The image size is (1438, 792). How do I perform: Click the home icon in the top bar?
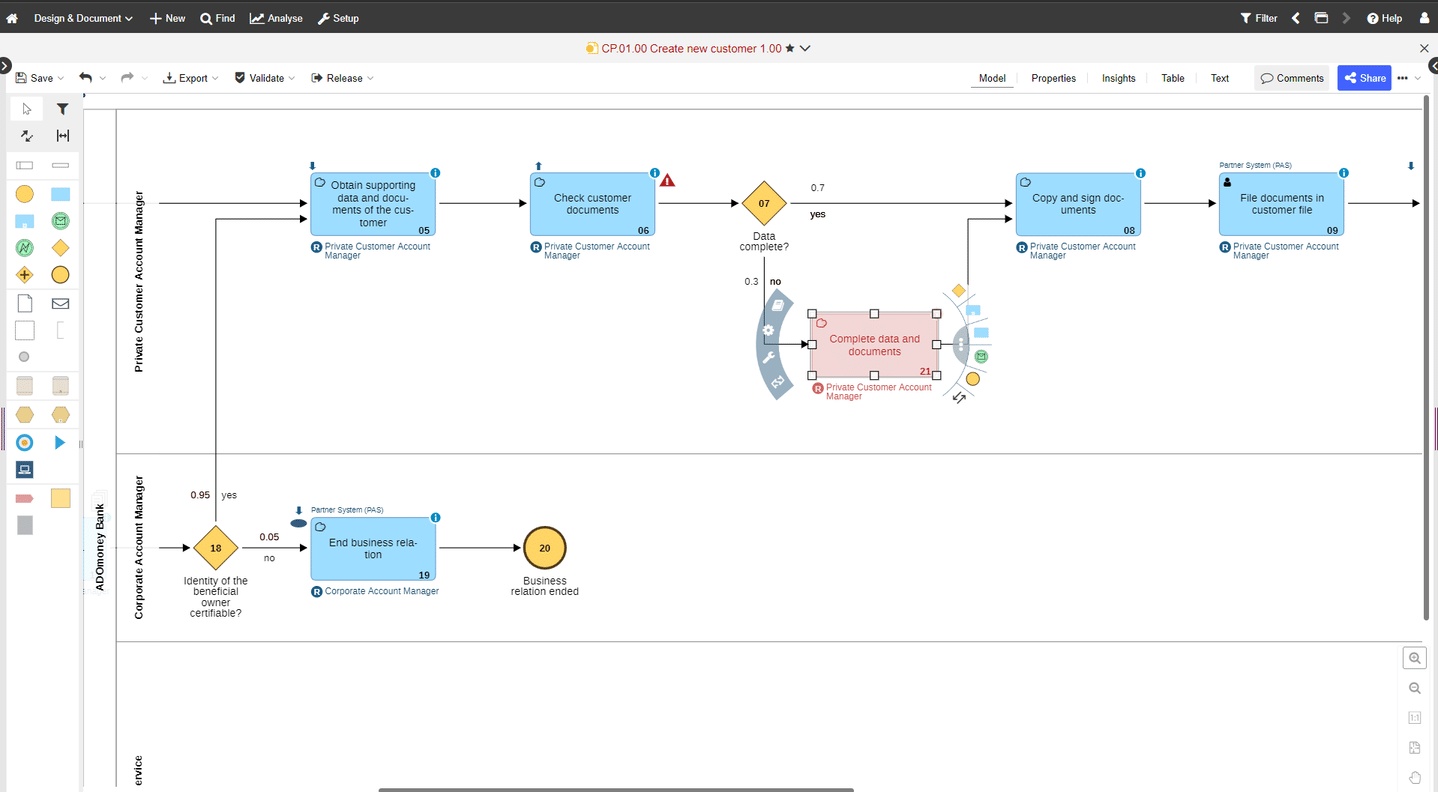click(x=12, y=18)
